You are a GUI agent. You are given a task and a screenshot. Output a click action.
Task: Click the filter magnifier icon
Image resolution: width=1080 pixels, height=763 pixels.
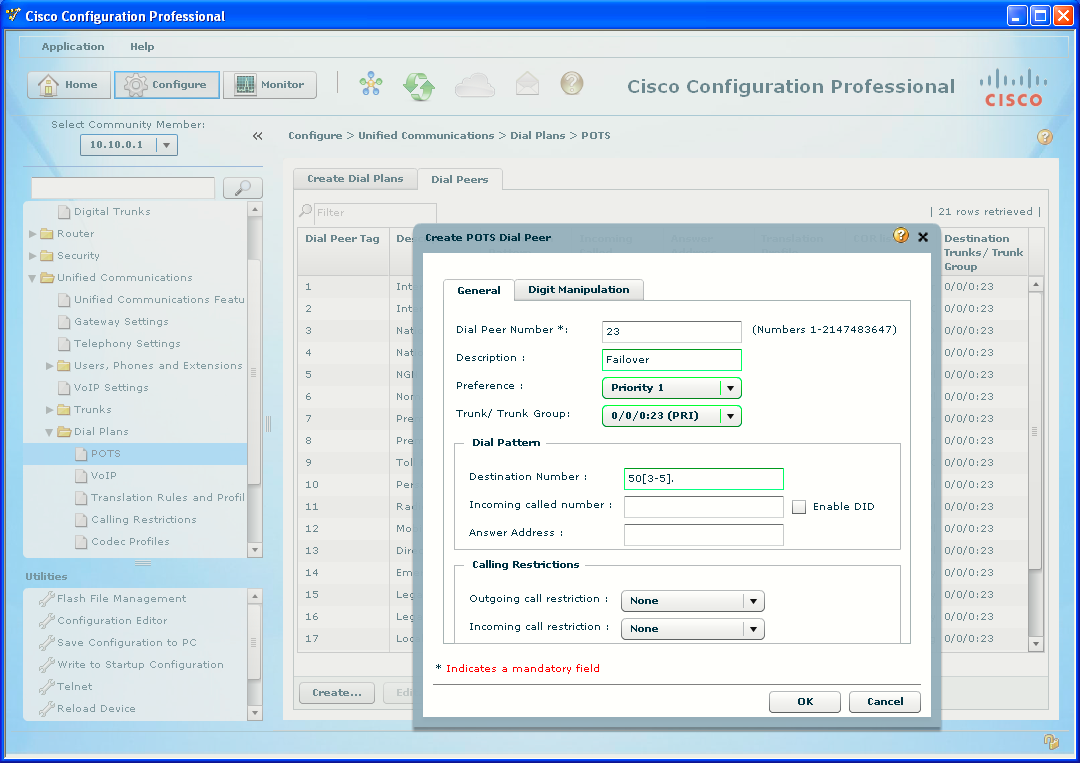pos(306,211)
